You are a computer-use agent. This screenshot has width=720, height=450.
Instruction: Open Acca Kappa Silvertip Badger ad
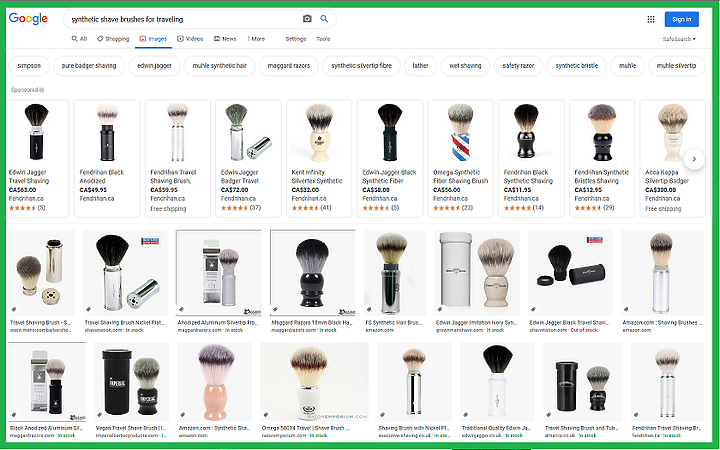[673, 158]
